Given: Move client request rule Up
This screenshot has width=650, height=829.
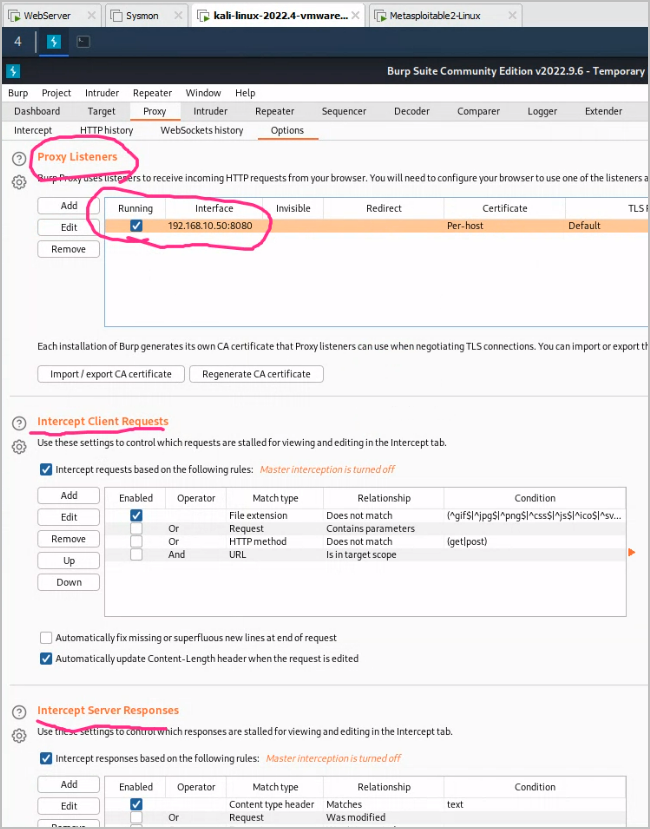Looking at the screenshot, I should [69, 560].
